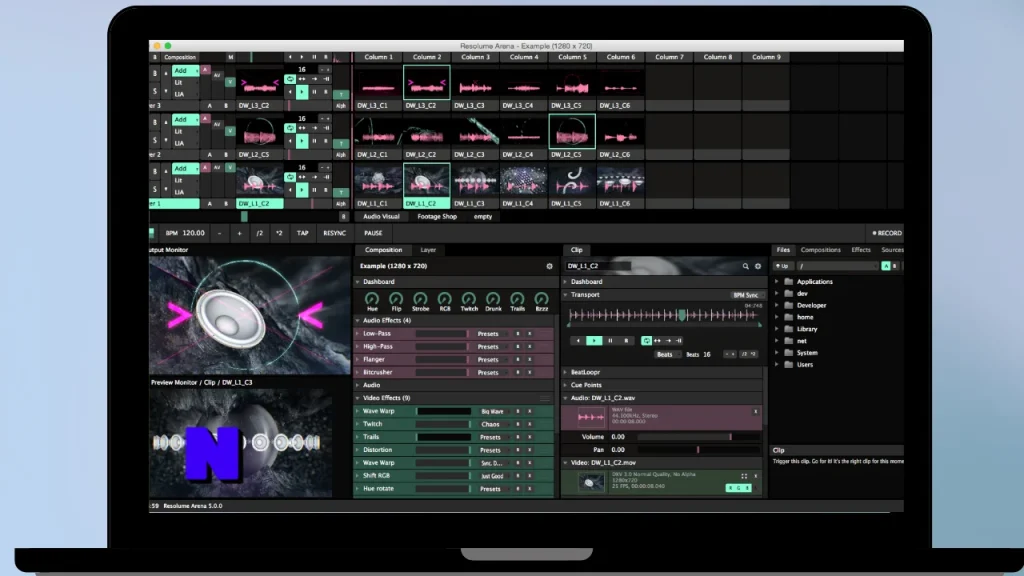Viewport: 1024px width, 576px height.
Task: Select the Drunk dashboard knob
Action: (x=493, y=299)
